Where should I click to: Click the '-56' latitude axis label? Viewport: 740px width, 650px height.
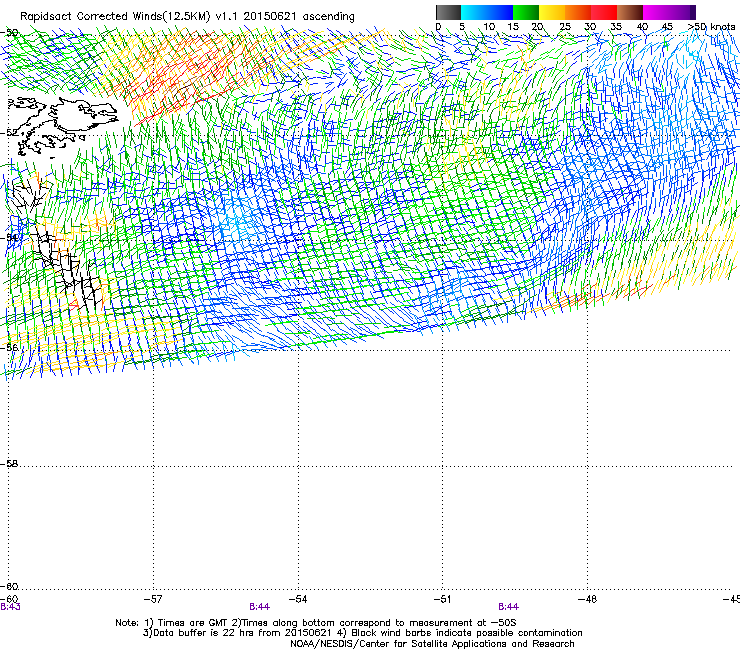pos(9,347)
